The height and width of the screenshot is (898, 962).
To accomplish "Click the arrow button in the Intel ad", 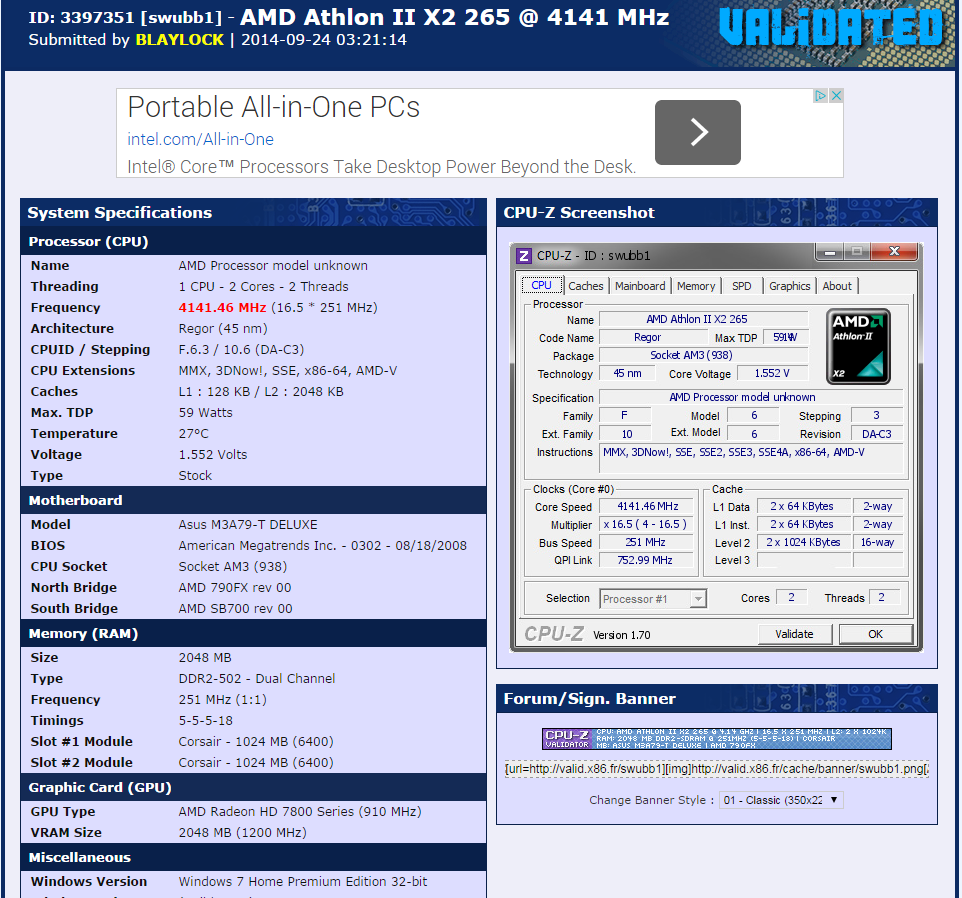I will click(x=698, y=132).
